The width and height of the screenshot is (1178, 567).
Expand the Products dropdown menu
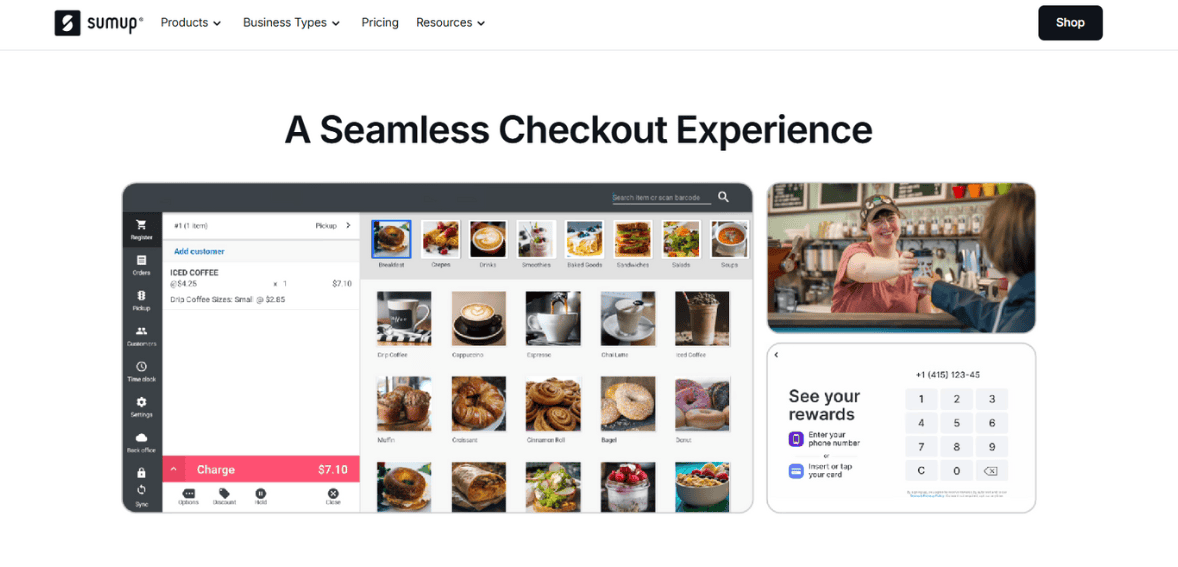pos(191,23)
